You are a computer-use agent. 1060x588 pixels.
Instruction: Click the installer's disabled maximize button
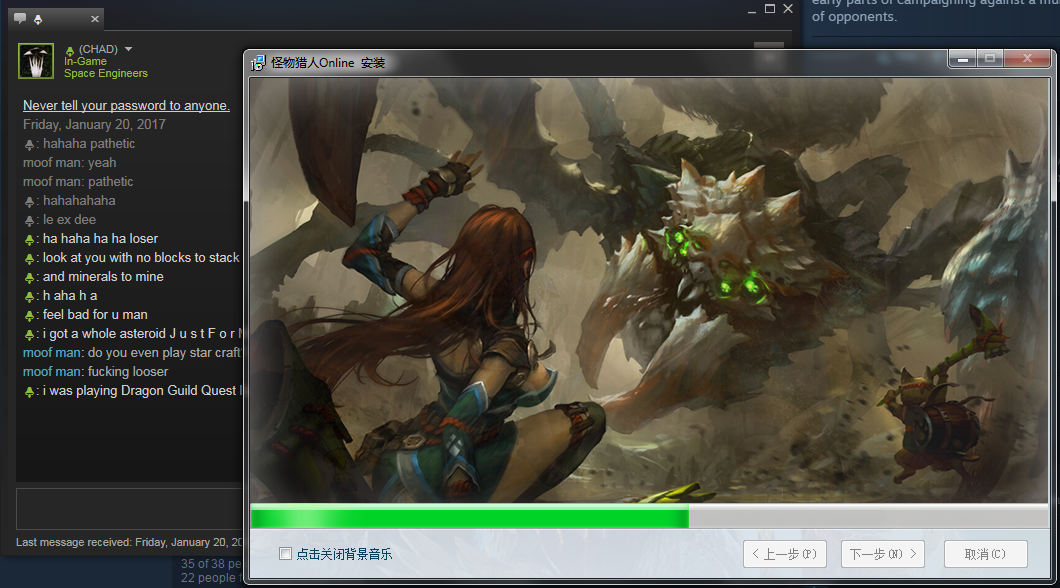coord(990,59)
